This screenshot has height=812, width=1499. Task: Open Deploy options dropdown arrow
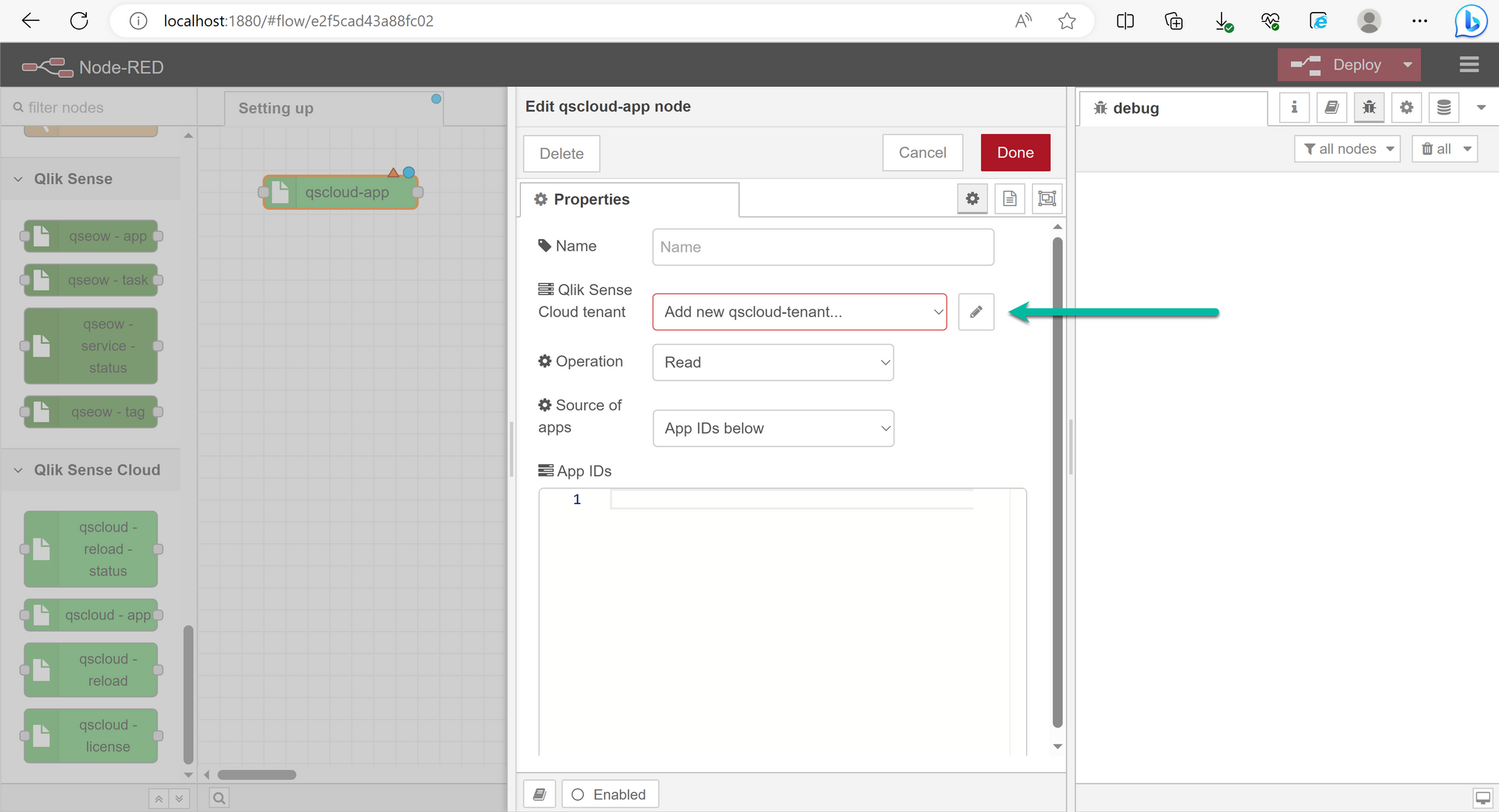pos(1408,65)
